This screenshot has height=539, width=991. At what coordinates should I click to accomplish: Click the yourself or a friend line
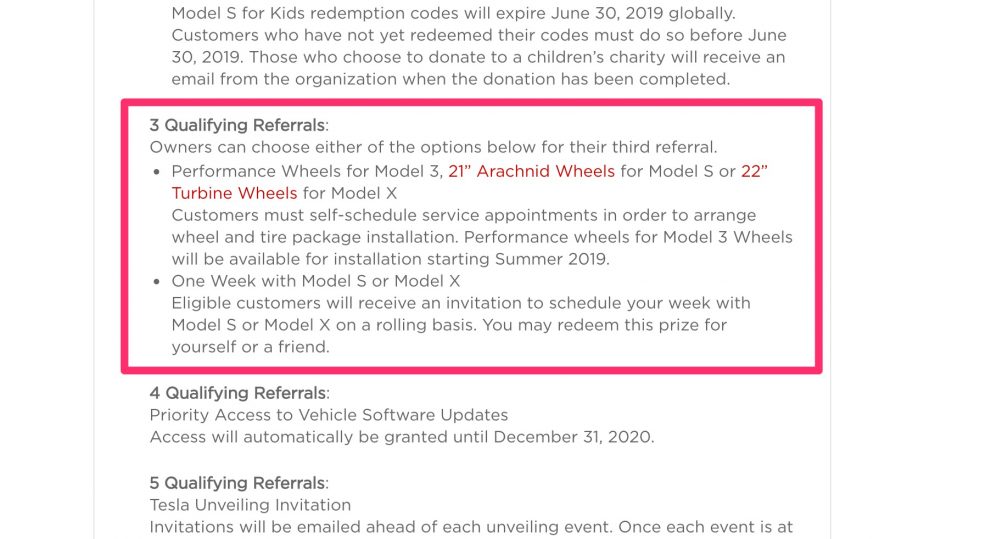tap(250, 347)
